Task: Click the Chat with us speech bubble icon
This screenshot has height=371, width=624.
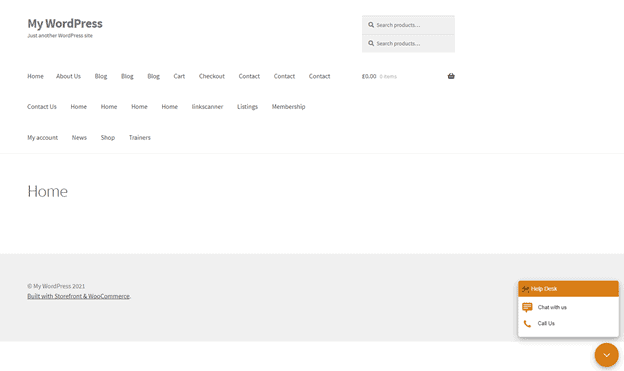Action: (527, 307)
